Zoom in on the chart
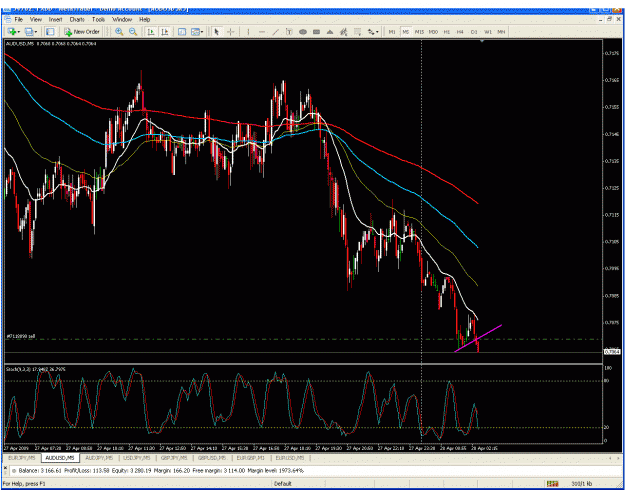This screenshot has height=490, width=625. [x=119, y=32]
